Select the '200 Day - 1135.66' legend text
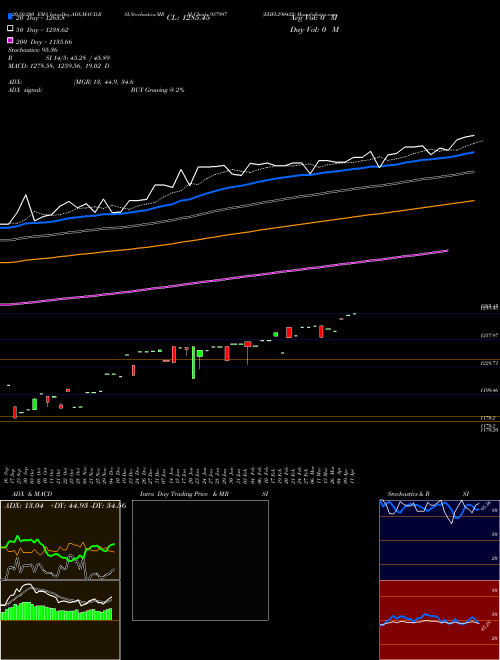The image size is (500, 660). click(x=44, y=42)
